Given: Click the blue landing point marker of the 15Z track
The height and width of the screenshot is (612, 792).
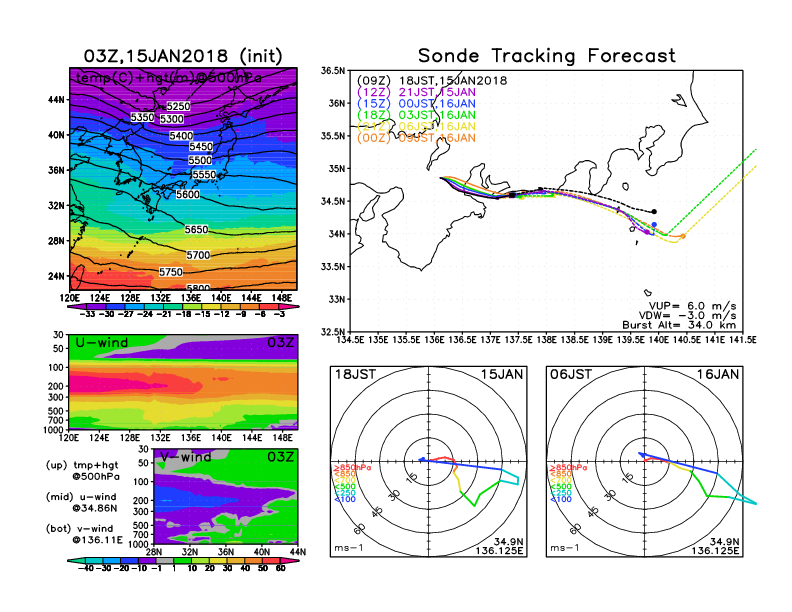Looking at the screenshot, I should 655,226.
